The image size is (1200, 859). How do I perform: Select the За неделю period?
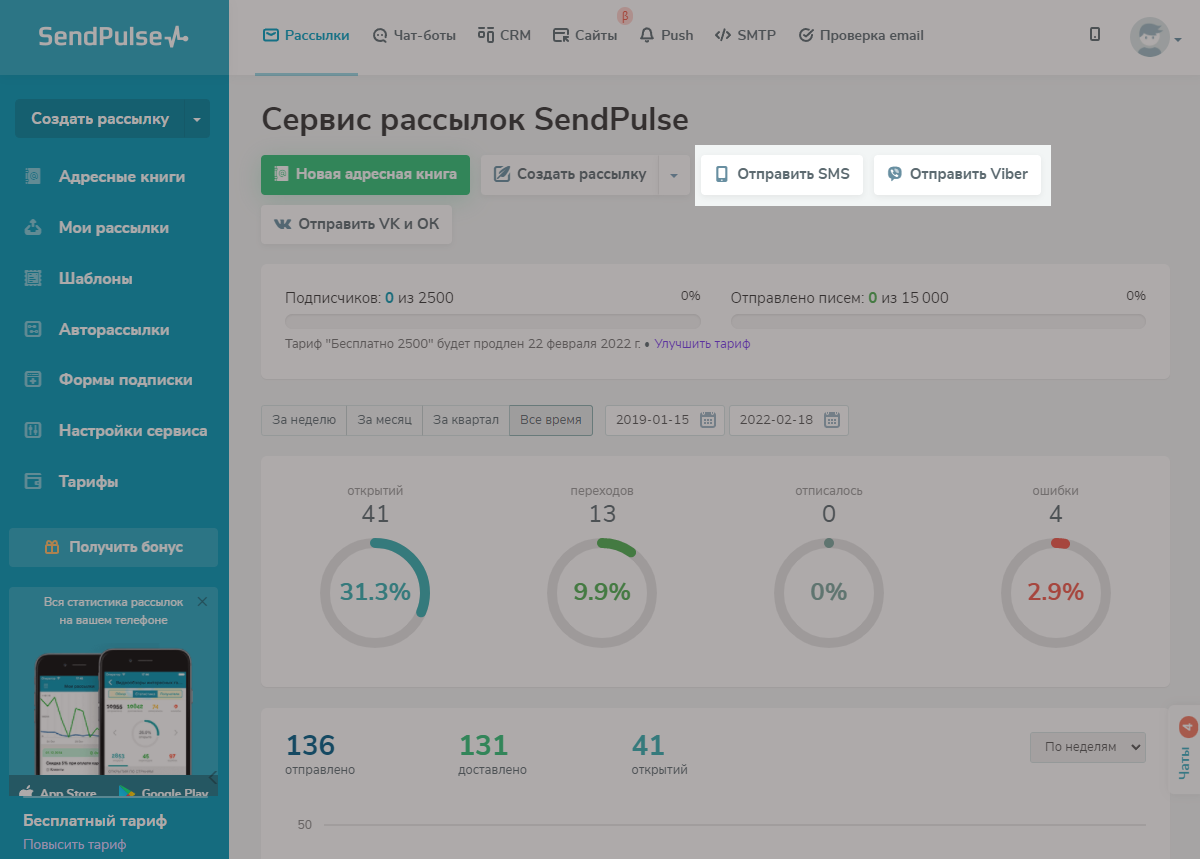pos(304,420)
